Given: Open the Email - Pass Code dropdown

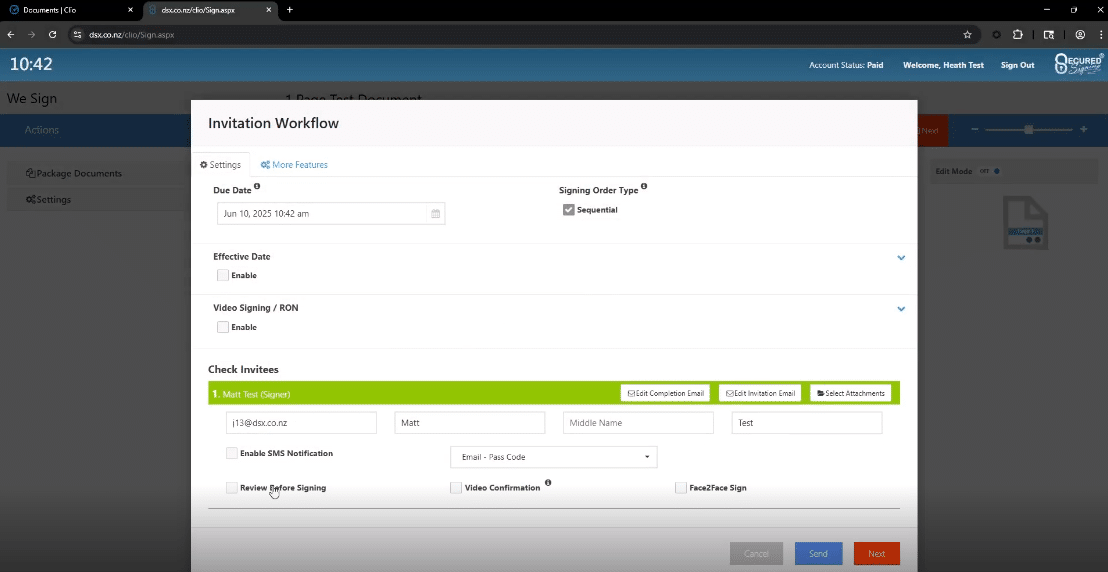Looking at the screenshot, I should (x=554, y=457).
